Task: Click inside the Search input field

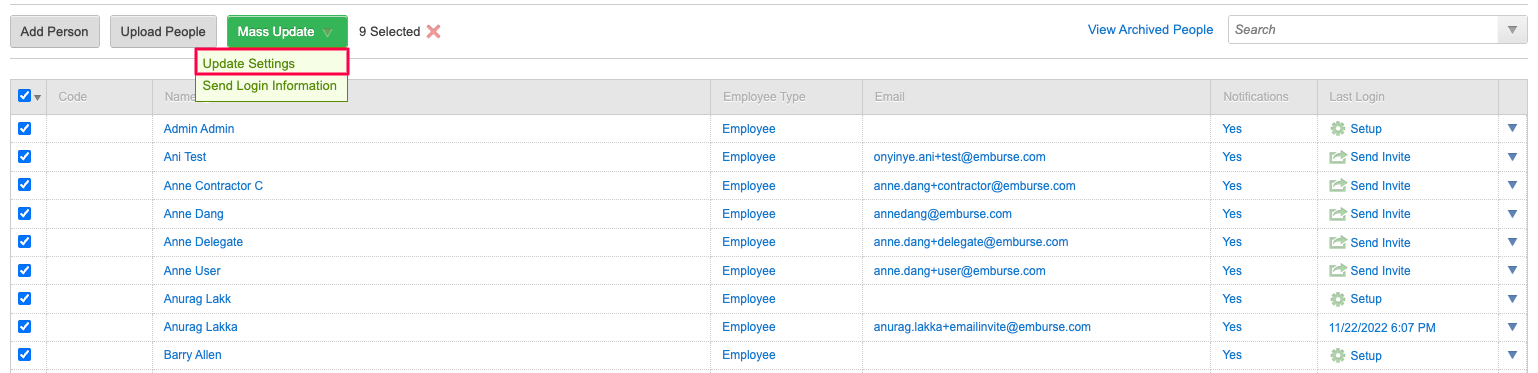Action: (1365, 30)
